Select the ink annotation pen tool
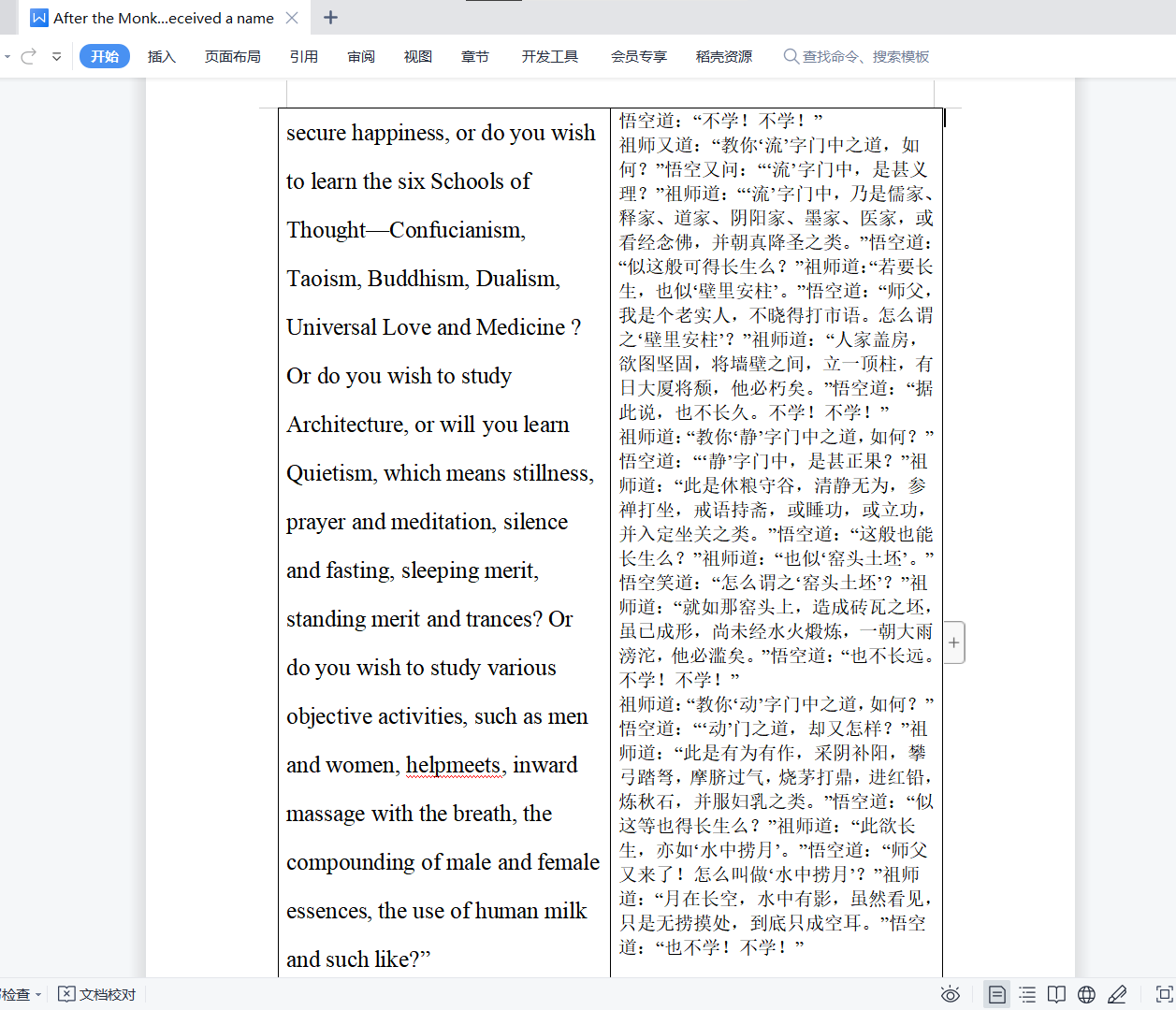The image size is (1176, 1010). (1116, 994)
